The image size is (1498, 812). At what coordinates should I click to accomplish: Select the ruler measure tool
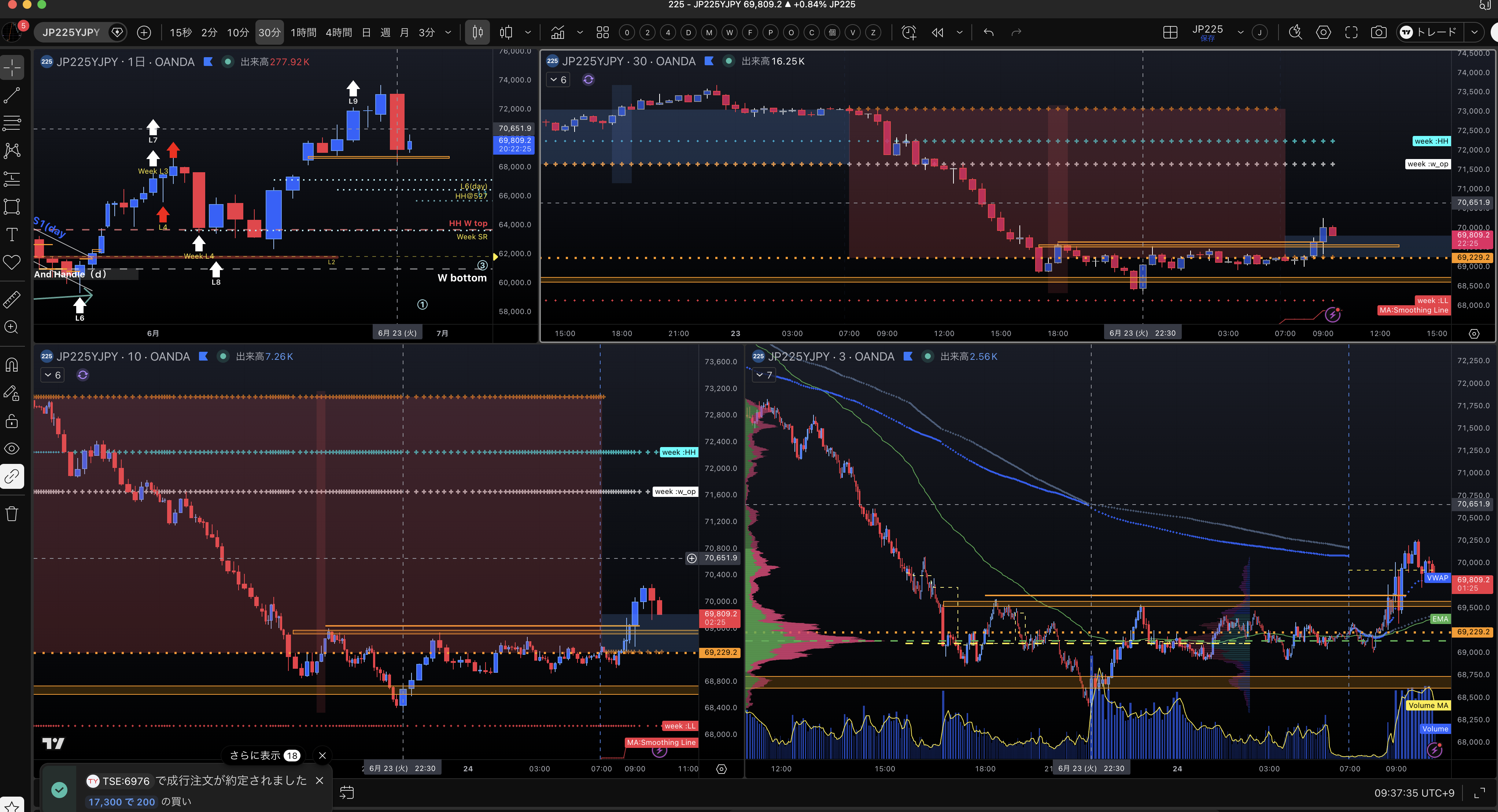tap(12, 299)
